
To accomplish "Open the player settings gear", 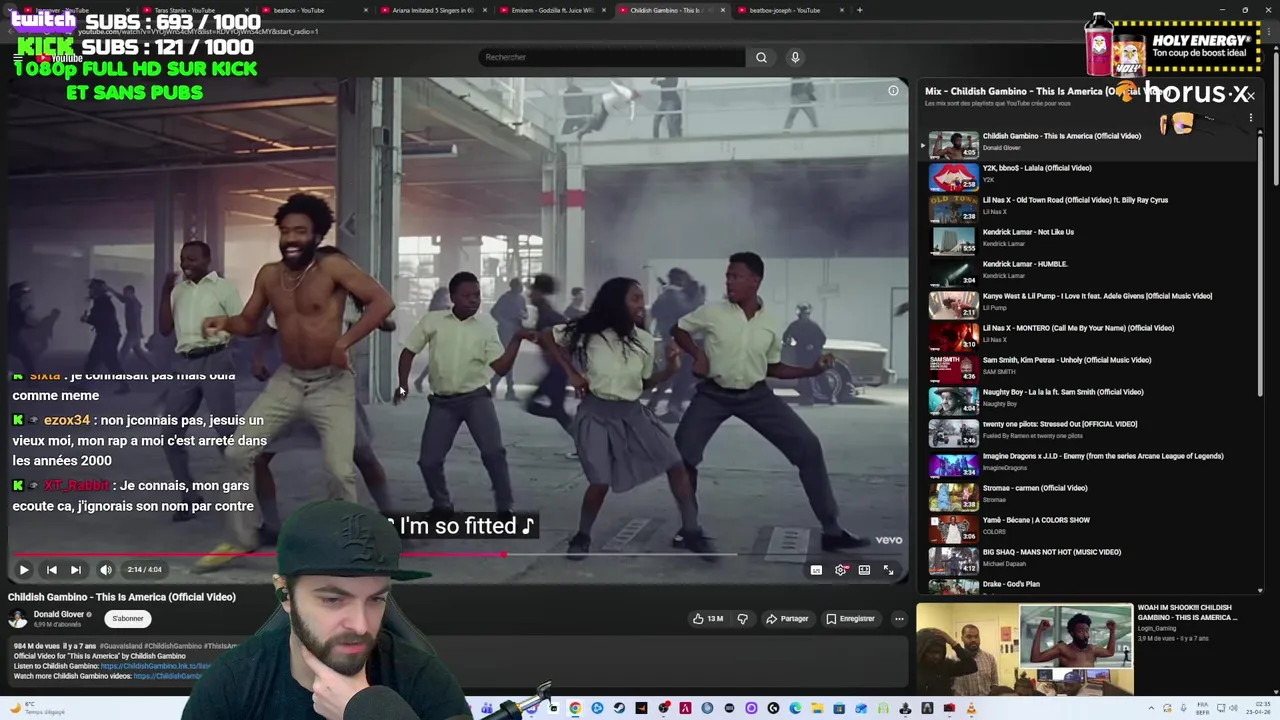I will click(x=840, y=570).
